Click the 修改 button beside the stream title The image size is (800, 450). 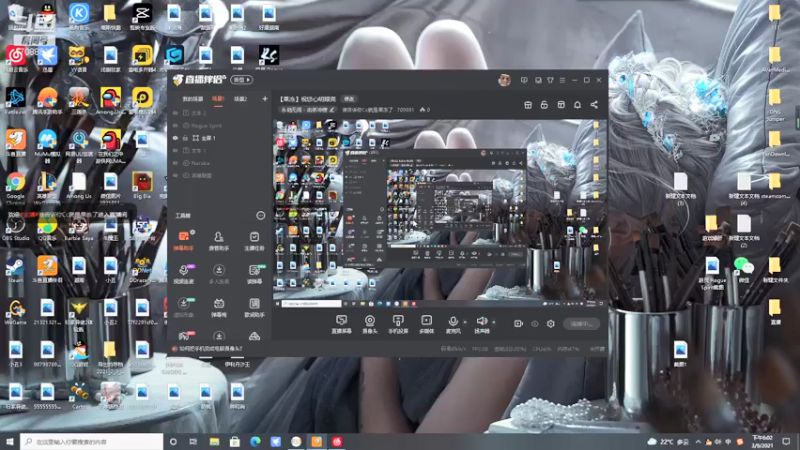(x=349, y=99)
